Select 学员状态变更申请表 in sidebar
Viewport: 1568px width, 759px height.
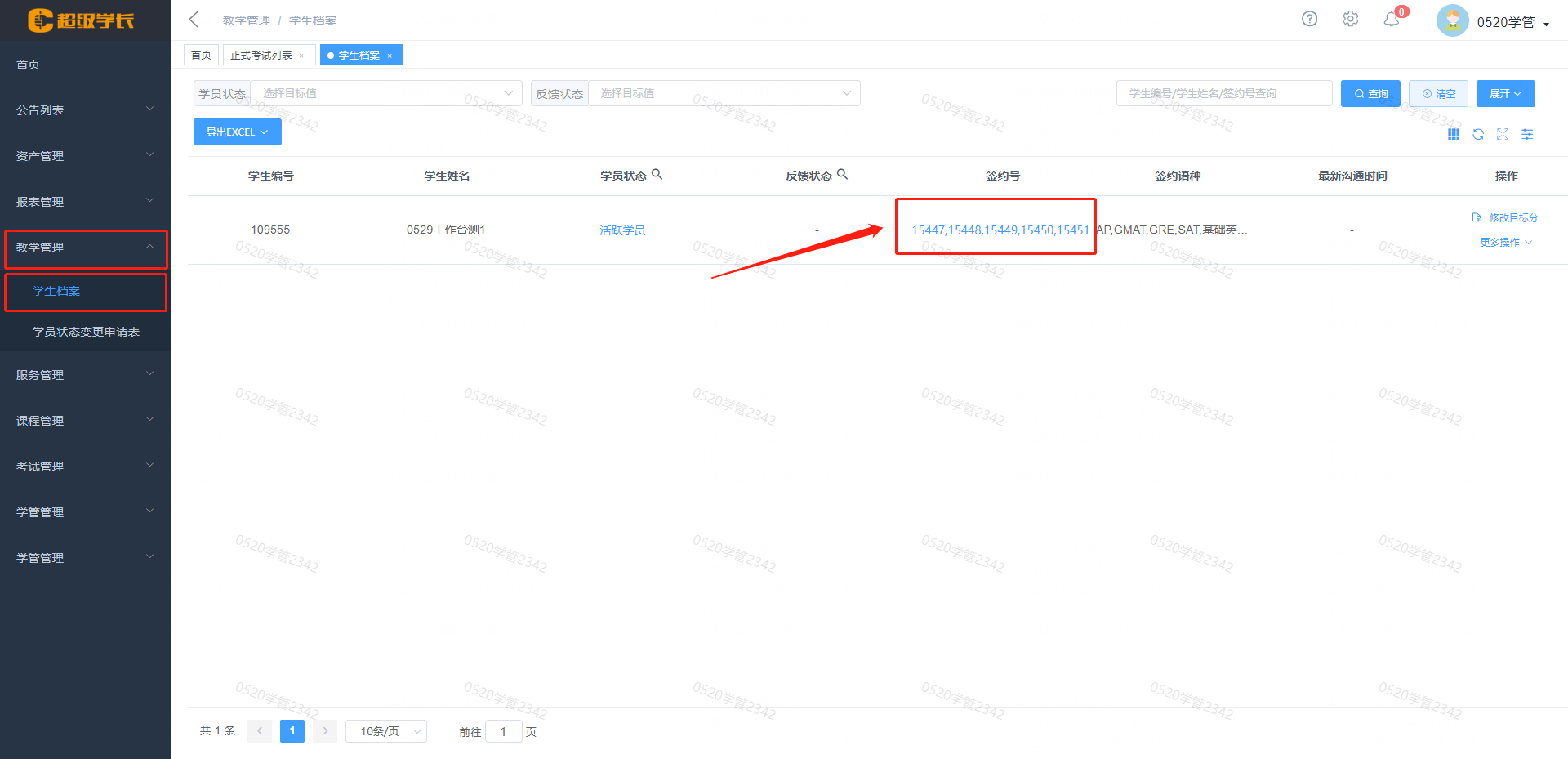pyautogui.click(x=86, y=332)
